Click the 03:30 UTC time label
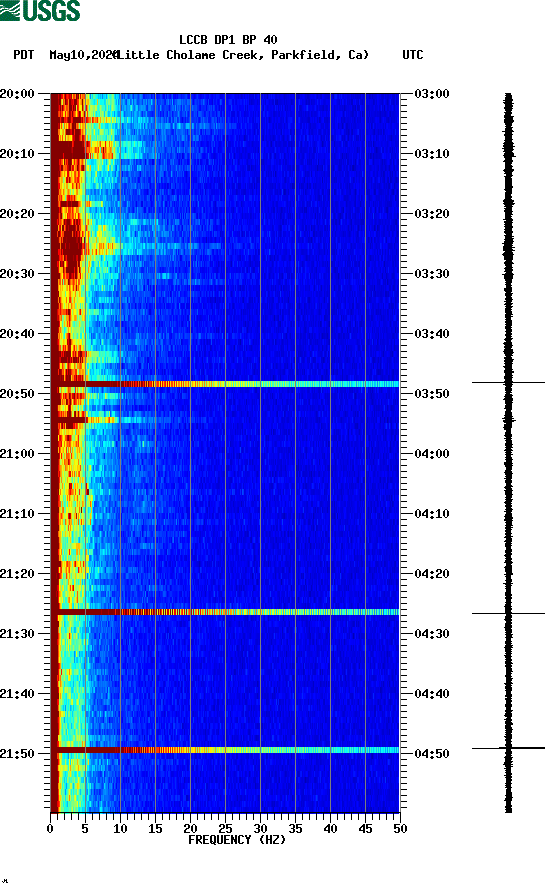 coord(432,274)
